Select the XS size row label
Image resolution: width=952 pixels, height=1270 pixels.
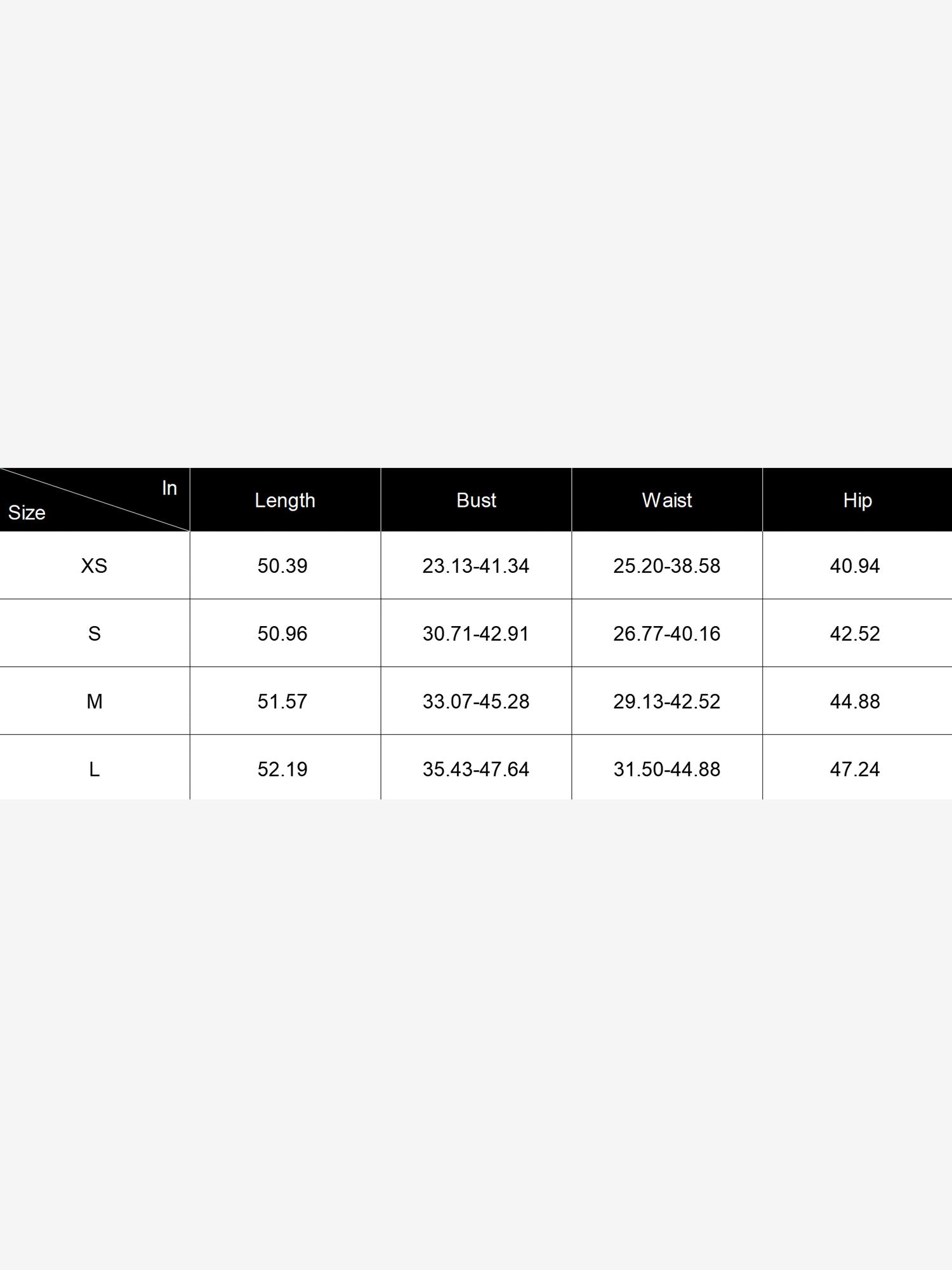[x=94, y=566]
